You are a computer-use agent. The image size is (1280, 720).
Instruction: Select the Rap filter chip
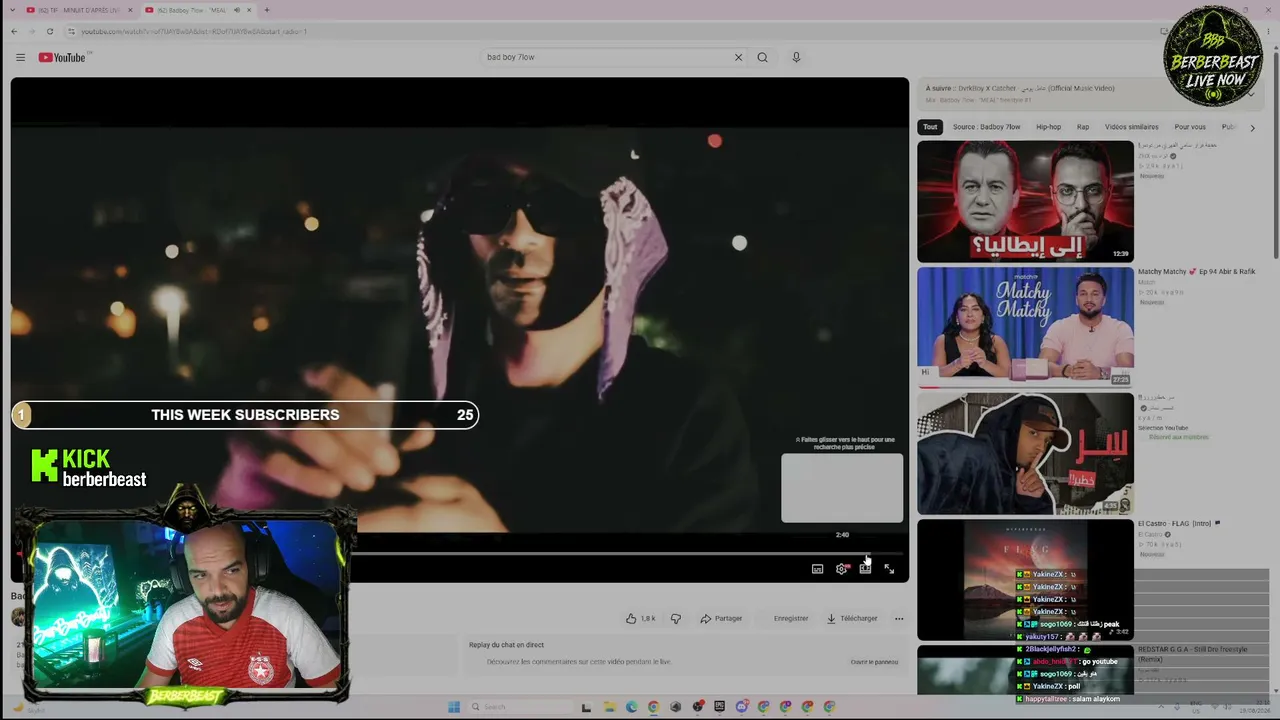tap(1083, 127)
